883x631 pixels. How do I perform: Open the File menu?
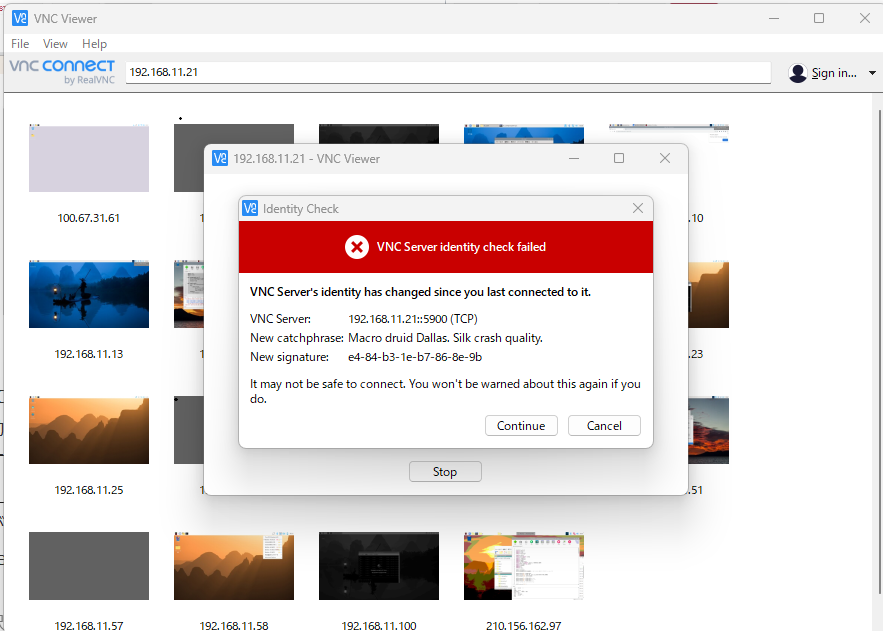coord(20,43)
